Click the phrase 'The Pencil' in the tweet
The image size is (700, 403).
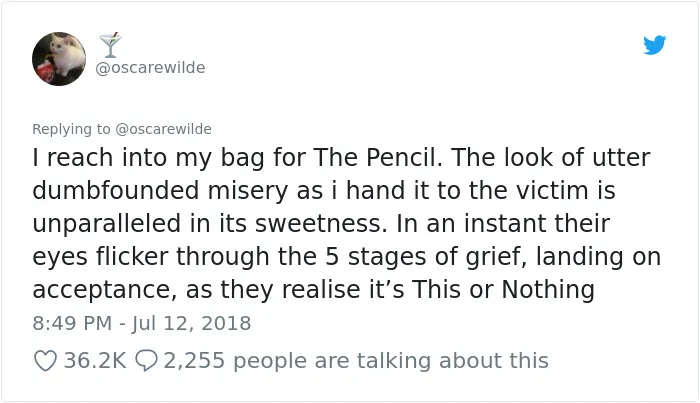[377, 157]
